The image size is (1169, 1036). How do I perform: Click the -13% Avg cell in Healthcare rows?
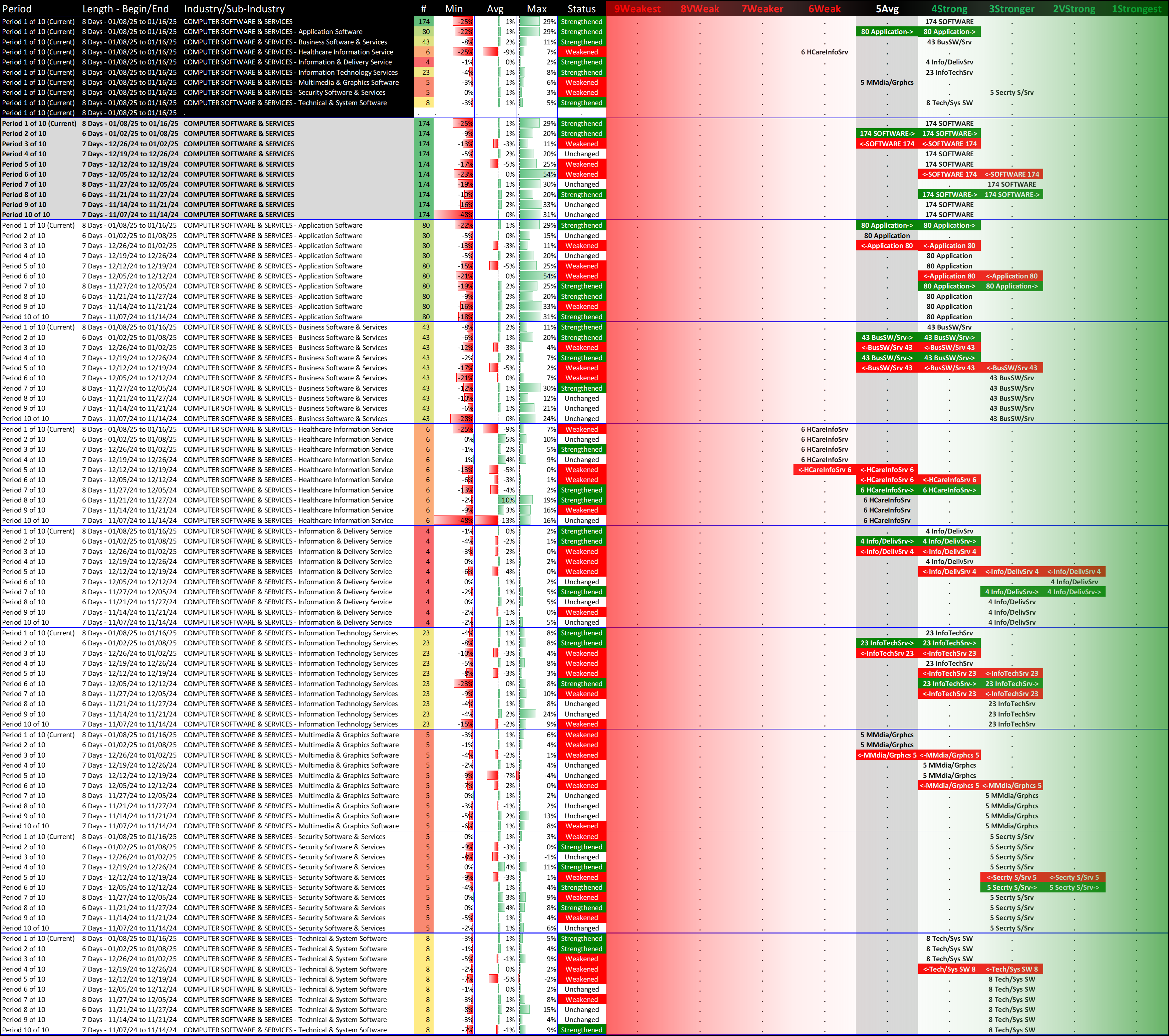tap(507, 521)
